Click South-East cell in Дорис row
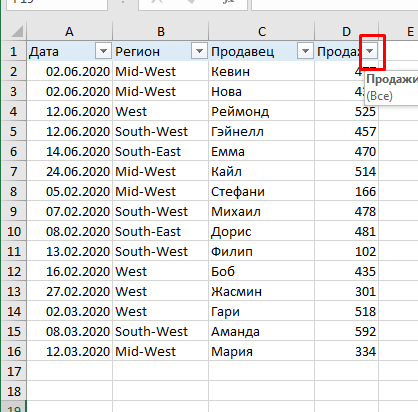418x412 pixels. pyautogui.click(x=161, y=232)
